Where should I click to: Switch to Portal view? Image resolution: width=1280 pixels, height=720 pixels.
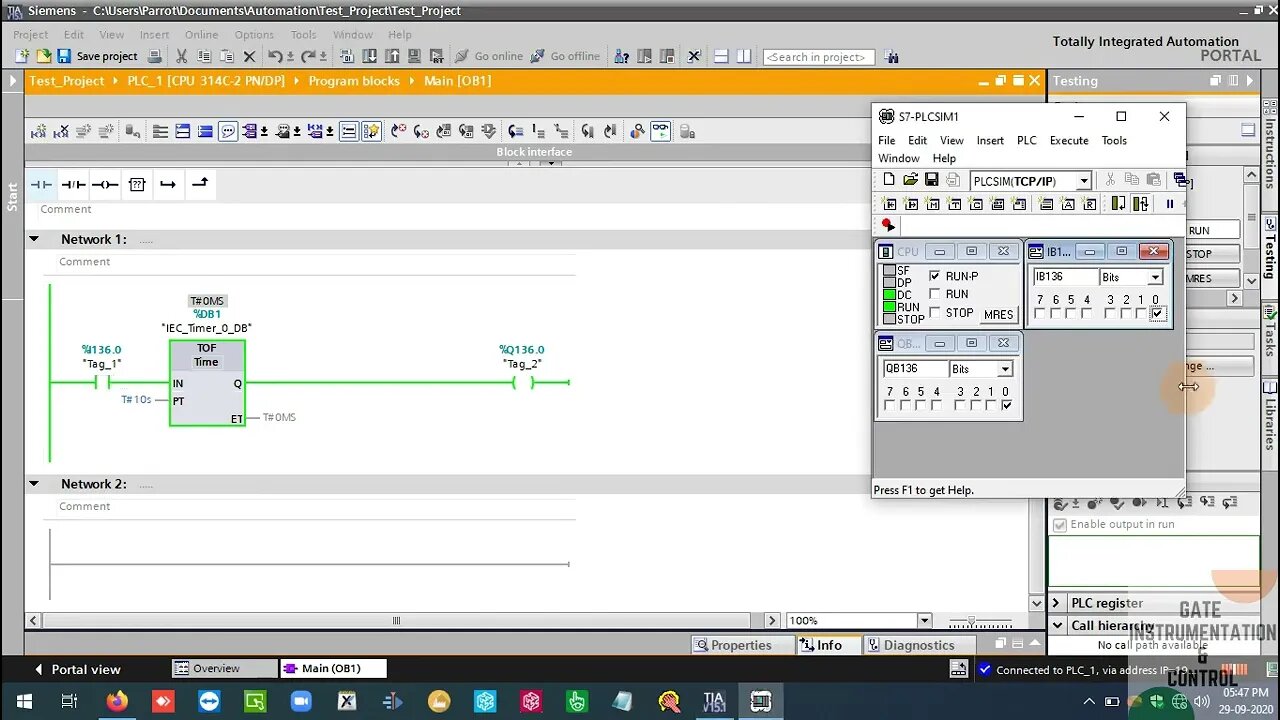tap(77, 669)
